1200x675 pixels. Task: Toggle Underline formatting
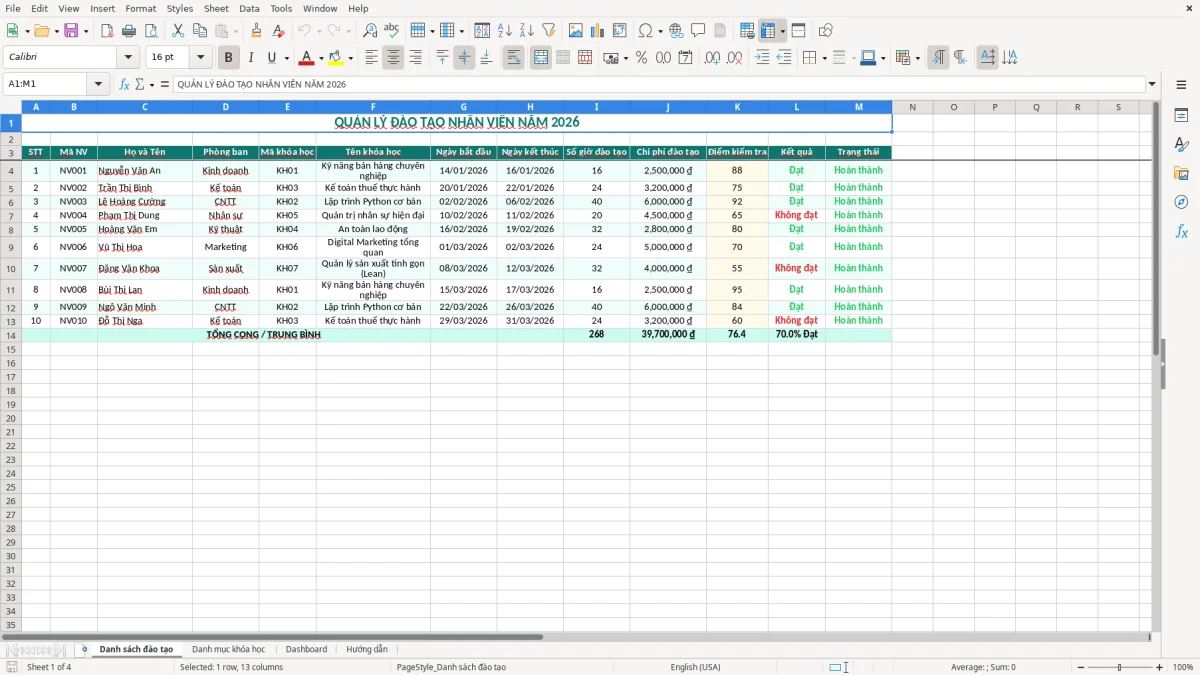pos(271,58)
